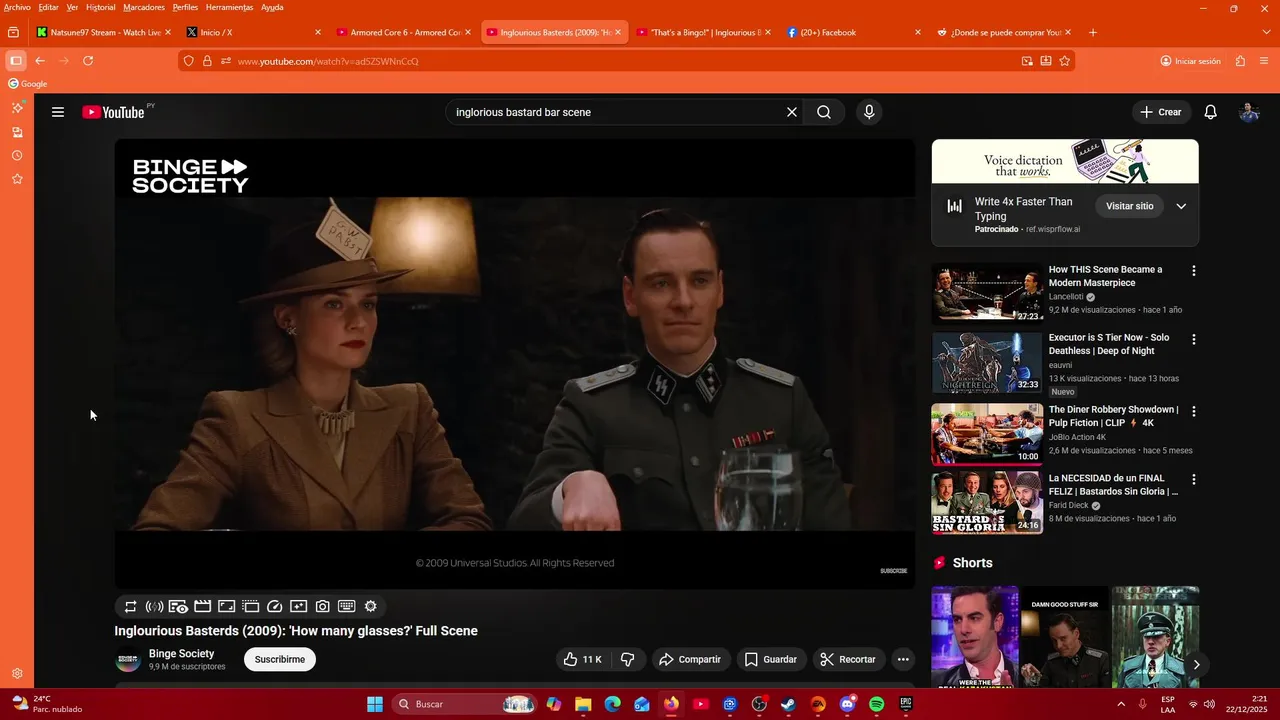Click the volume boost icon below the video
This screenshot has width=1280, height=720.
pyautogui.click(x=154, y=606)
